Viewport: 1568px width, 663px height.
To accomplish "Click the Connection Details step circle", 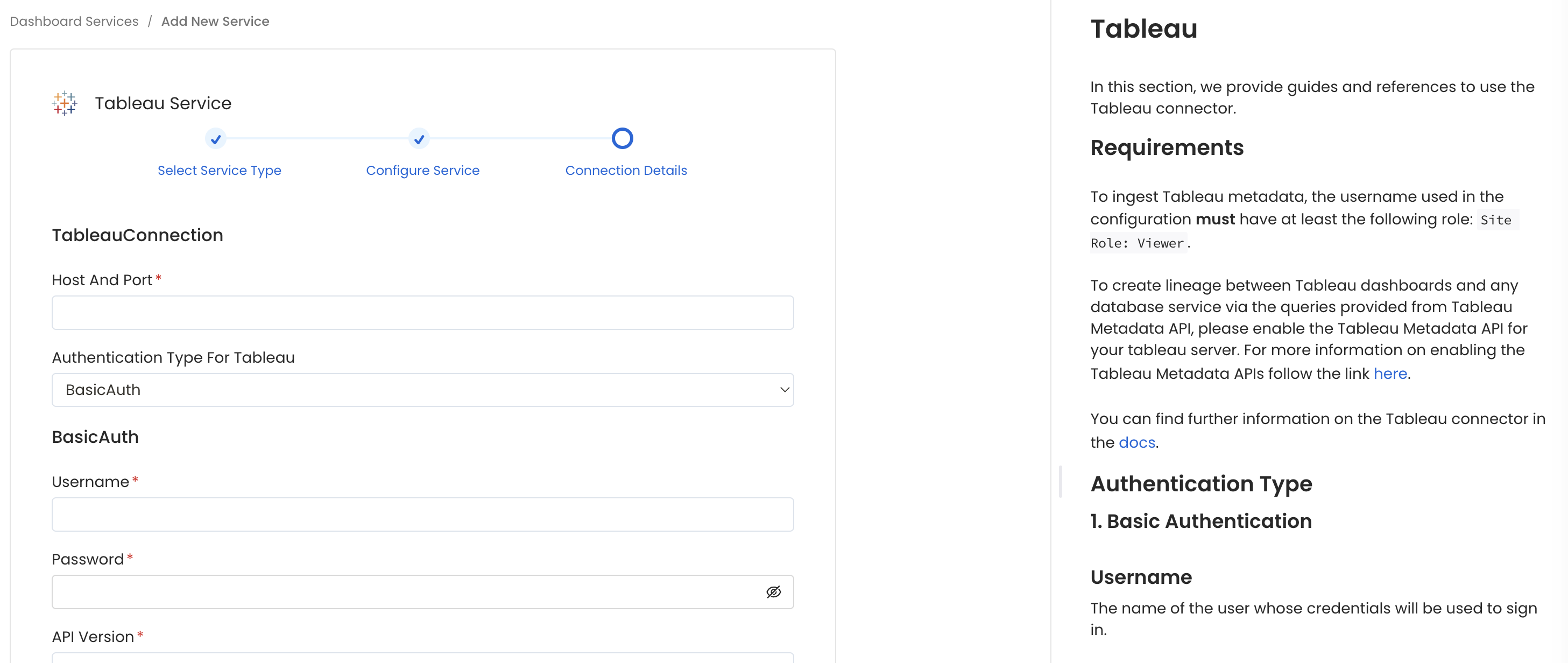I will pos(622,138).
